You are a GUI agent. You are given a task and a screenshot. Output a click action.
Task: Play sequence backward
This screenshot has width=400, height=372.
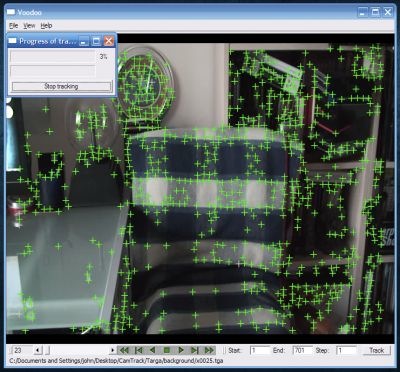pyautogui.click(x=152, y=350)
